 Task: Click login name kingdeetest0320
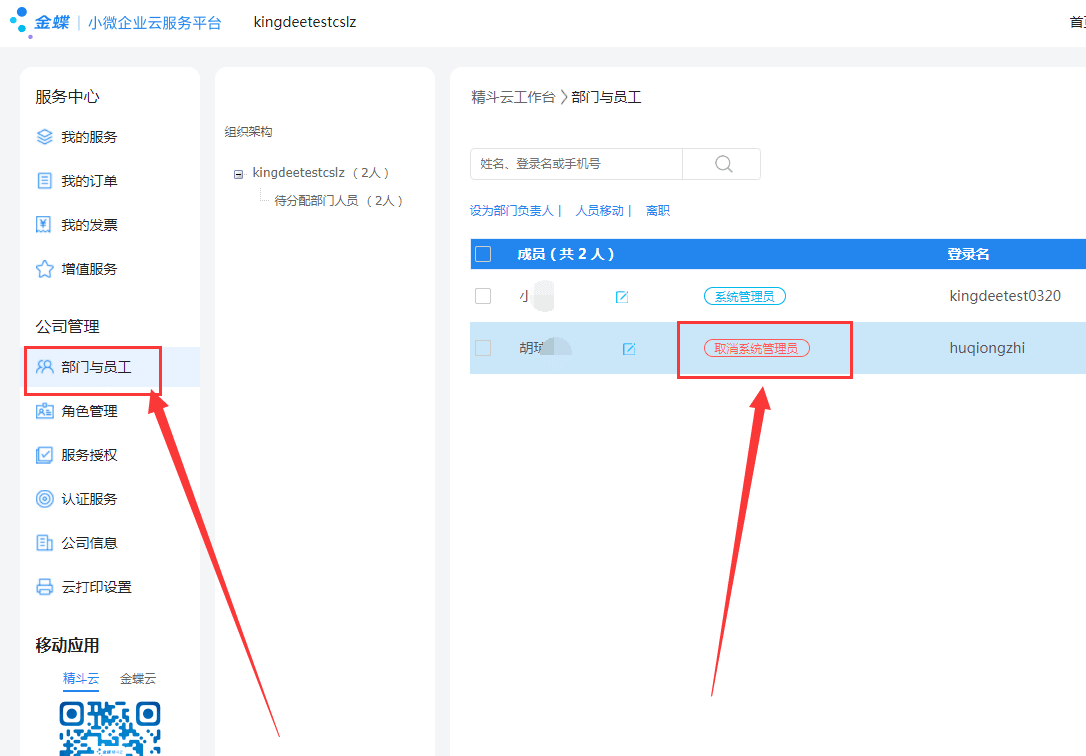[1005, 296]
